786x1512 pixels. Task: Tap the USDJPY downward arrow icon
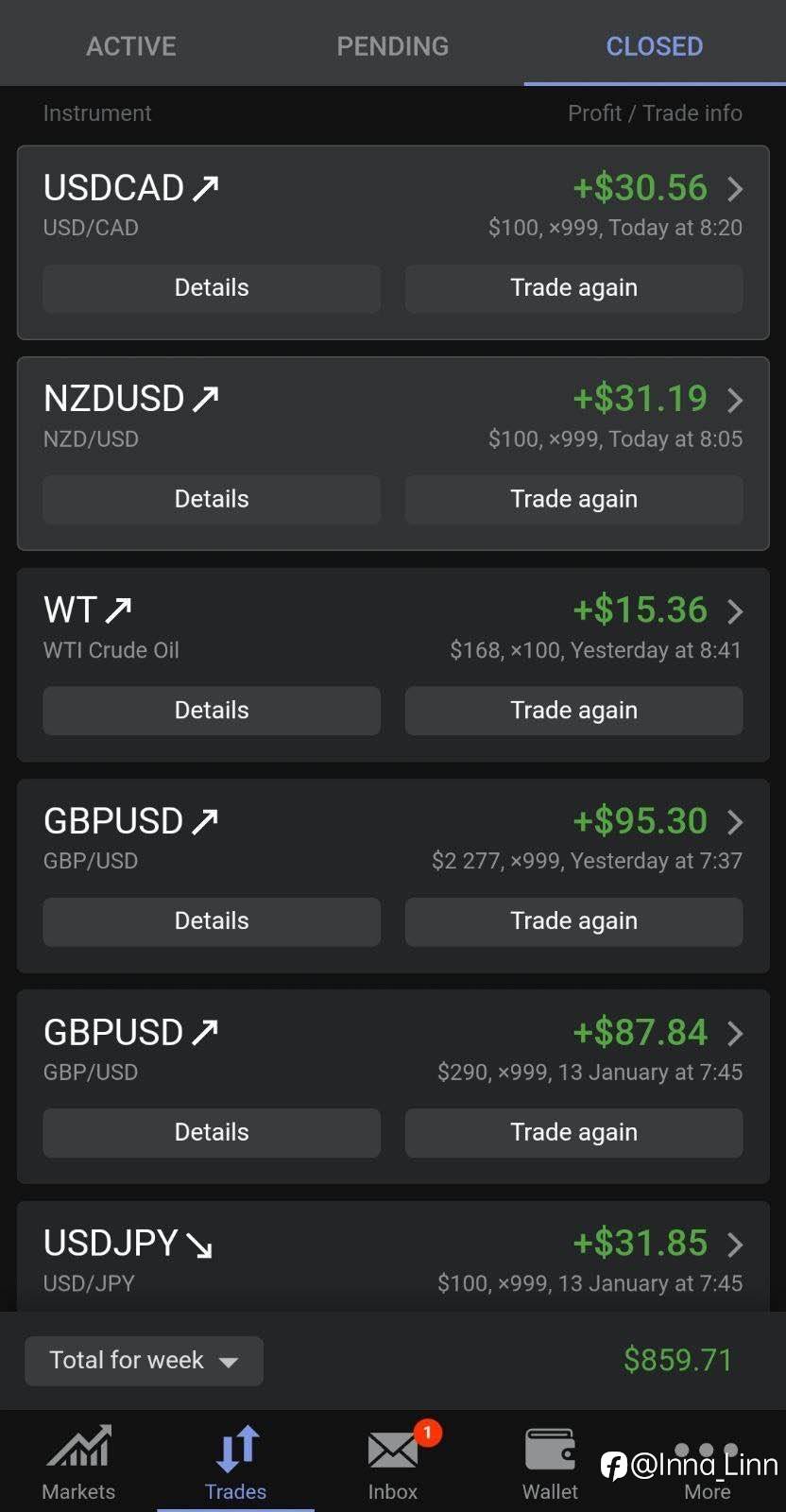[199, 1245]
